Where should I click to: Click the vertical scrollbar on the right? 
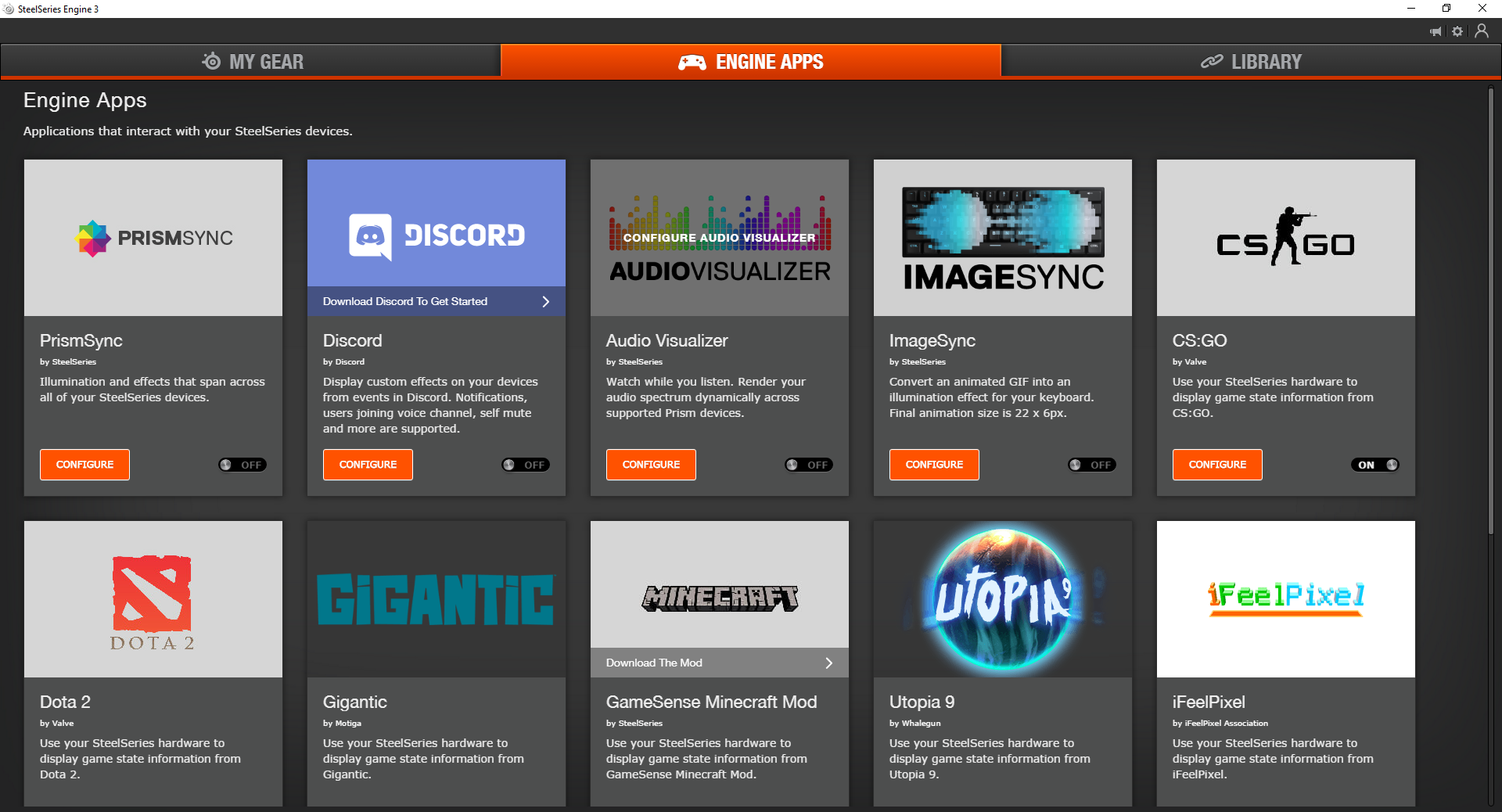[1491, 313]
